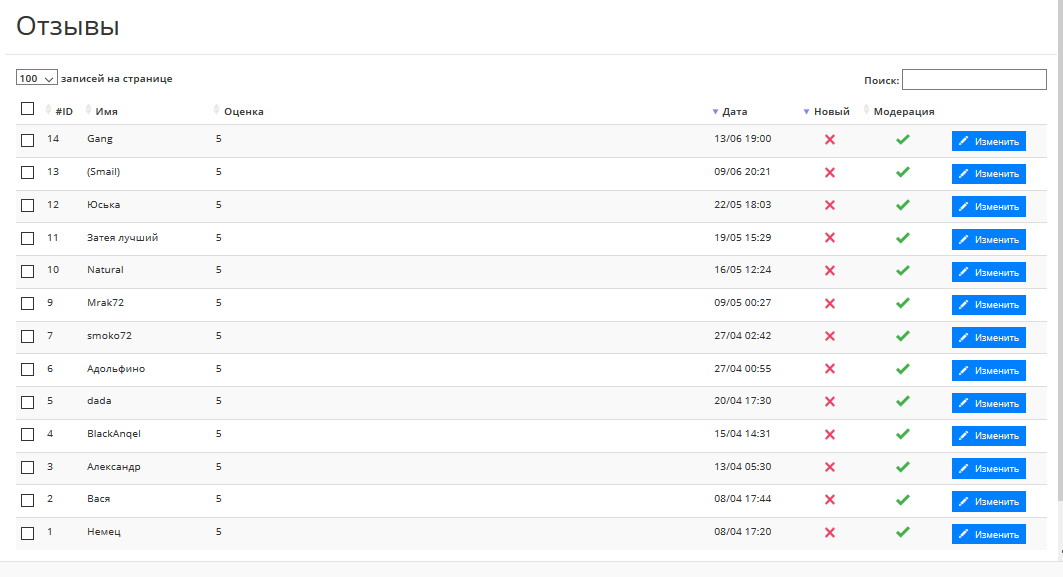Sort the table by the Дата column
This screenshot has height=577, width=1063.
[734, 112]
